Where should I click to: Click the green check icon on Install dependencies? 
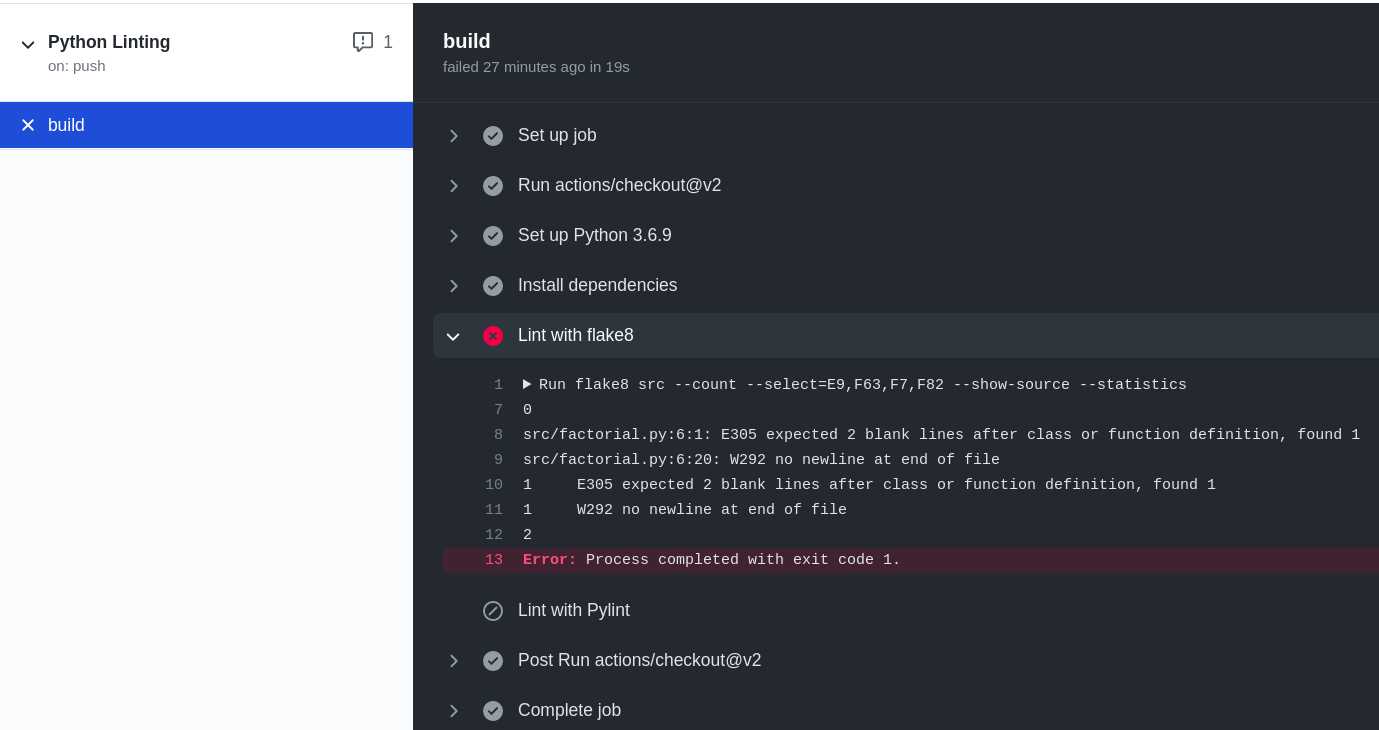tap(493, 286)
